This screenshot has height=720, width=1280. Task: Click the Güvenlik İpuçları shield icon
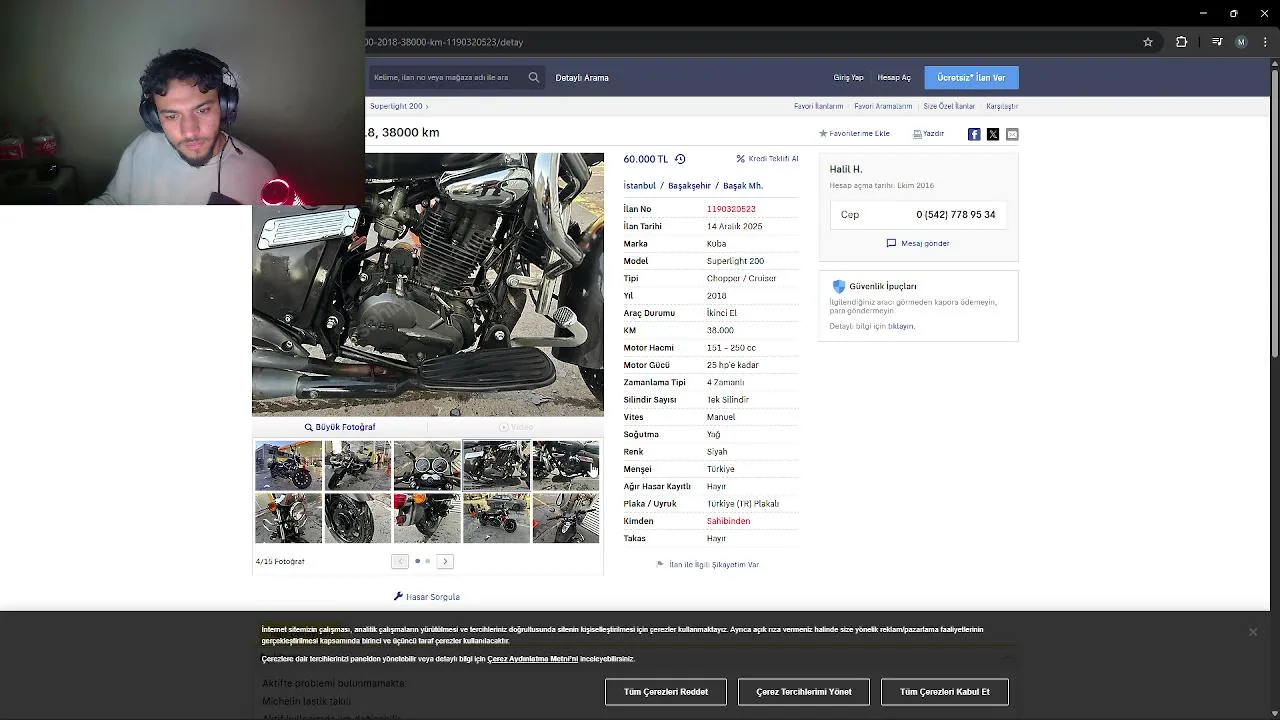coord(839,286)
